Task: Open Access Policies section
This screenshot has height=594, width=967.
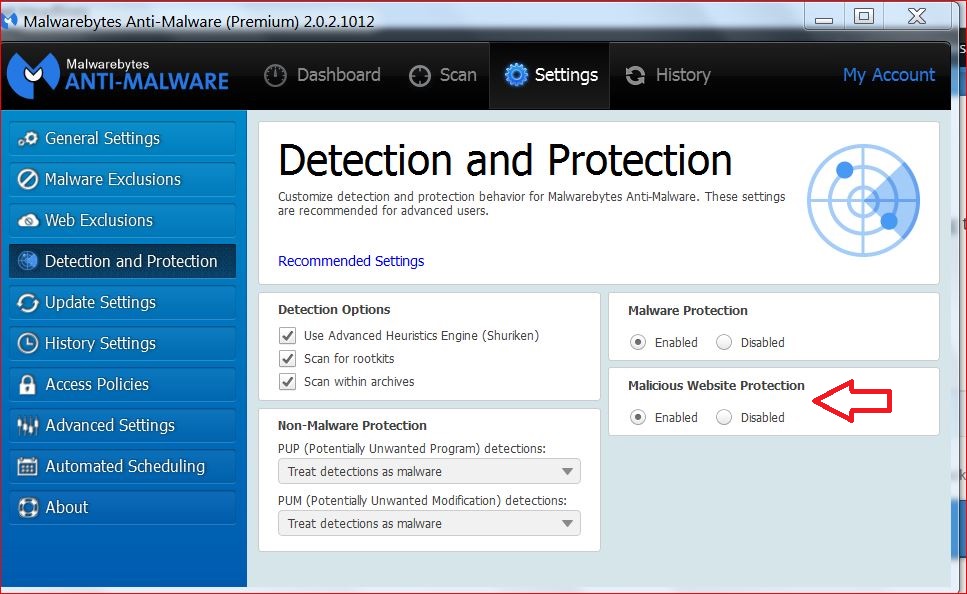Action: [x=123, y=384]
